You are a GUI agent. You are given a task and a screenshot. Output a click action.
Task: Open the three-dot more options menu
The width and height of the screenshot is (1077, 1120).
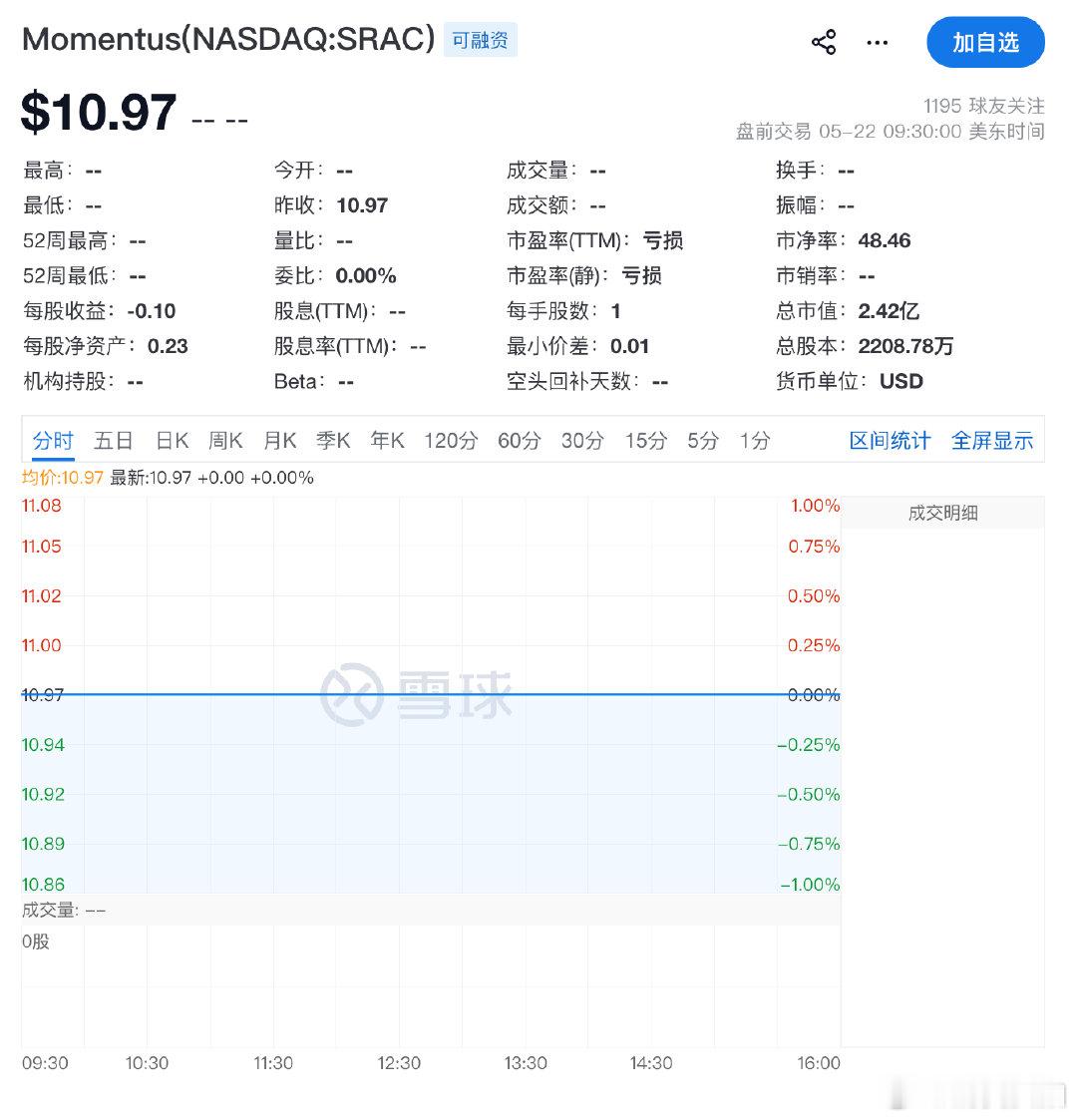click(x=877, y=43)
